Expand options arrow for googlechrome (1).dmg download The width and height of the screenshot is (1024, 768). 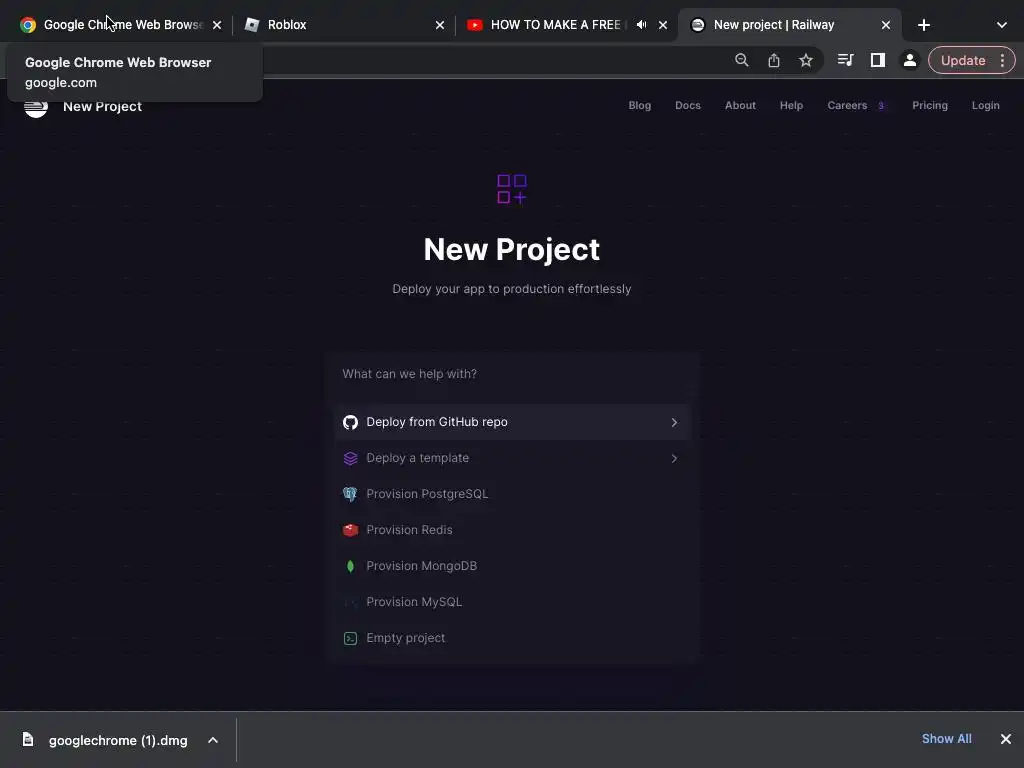[x=213, y=740]
